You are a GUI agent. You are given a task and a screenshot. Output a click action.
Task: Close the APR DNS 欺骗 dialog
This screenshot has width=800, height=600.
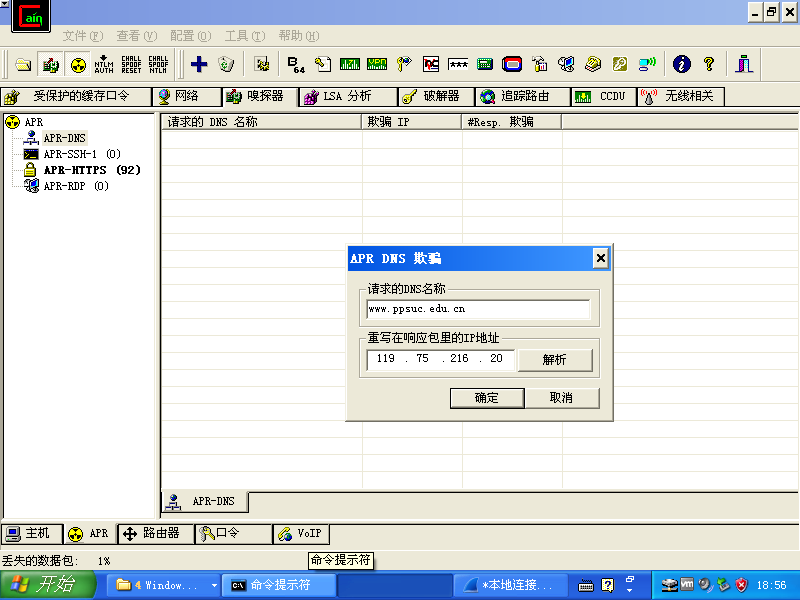pos(601,258)
